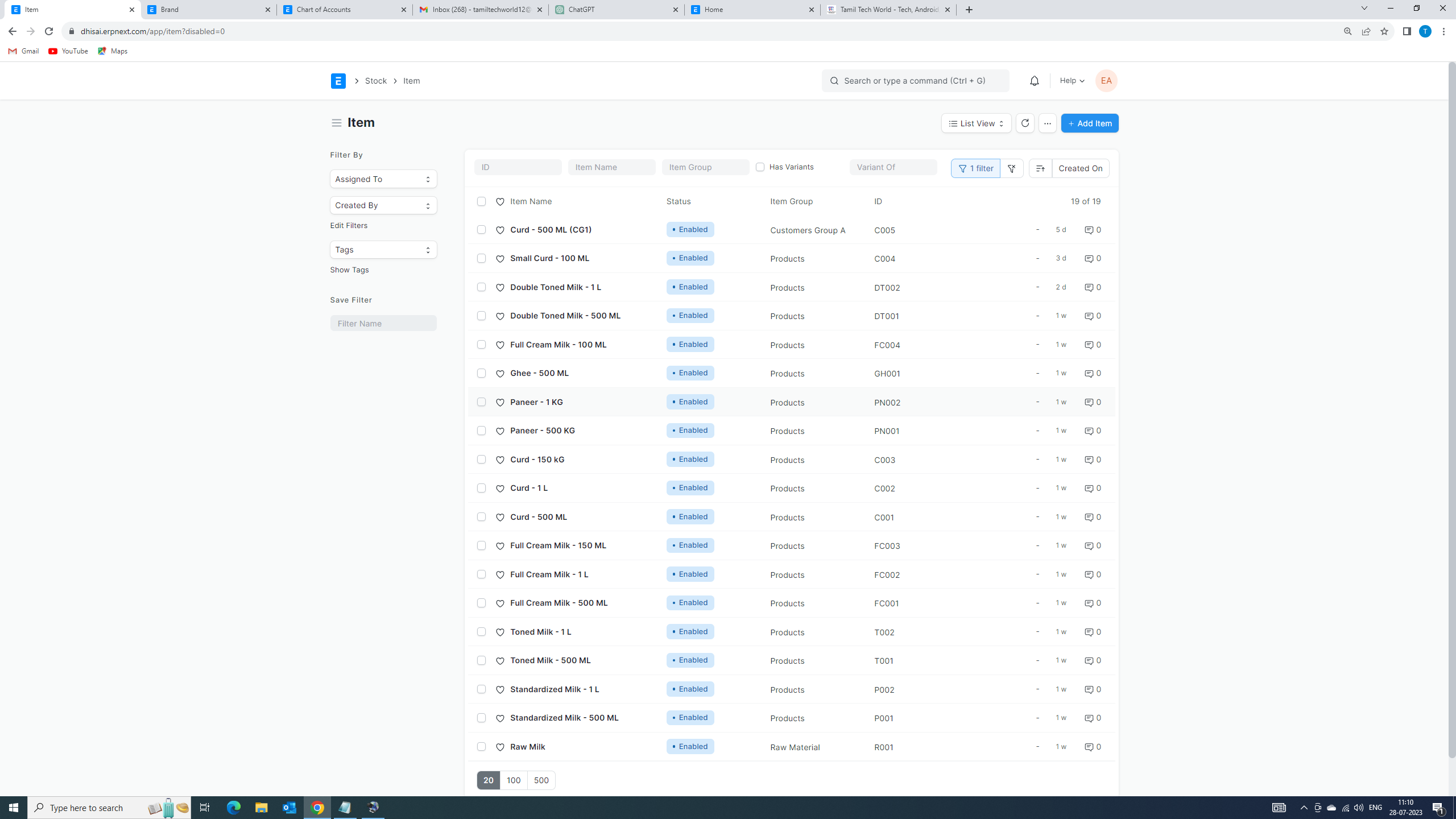The image size is (1456, 819).
Task: Open the Created On sort field dropdown
Action: 1079,168
